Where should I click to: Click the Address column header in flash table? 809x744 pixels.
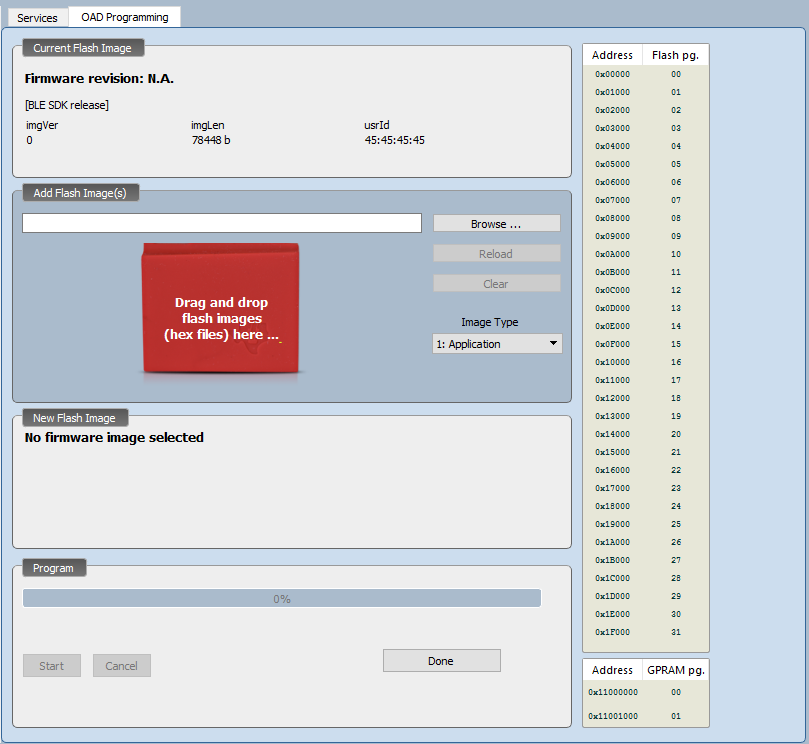(x=612, y=55)
